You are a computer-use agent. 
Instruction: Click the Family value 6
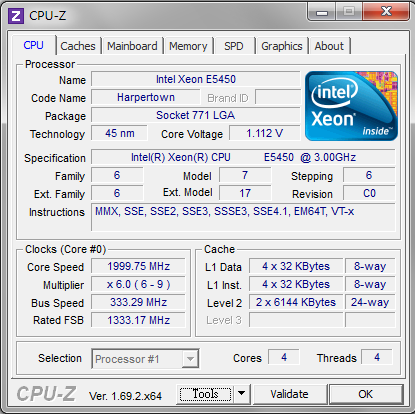click(117, 175)
